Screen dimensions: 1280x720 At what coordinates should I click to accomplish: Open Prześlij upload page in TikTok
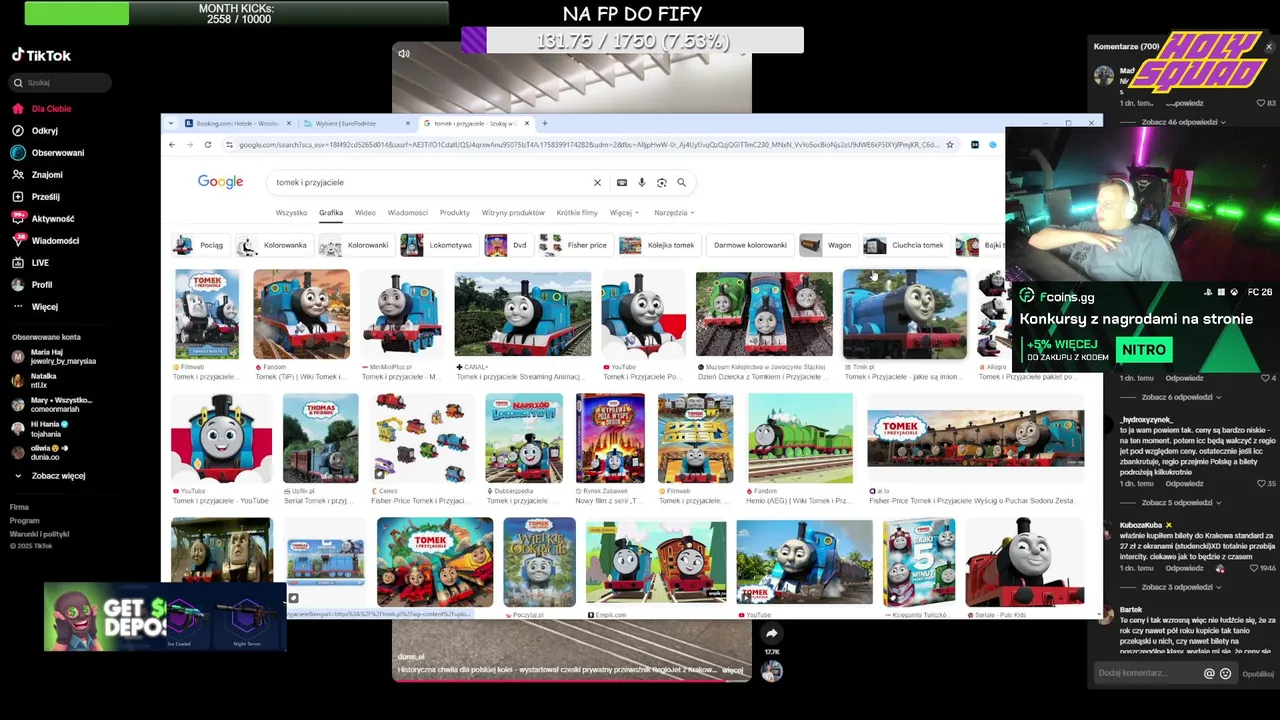click(36, 197)
